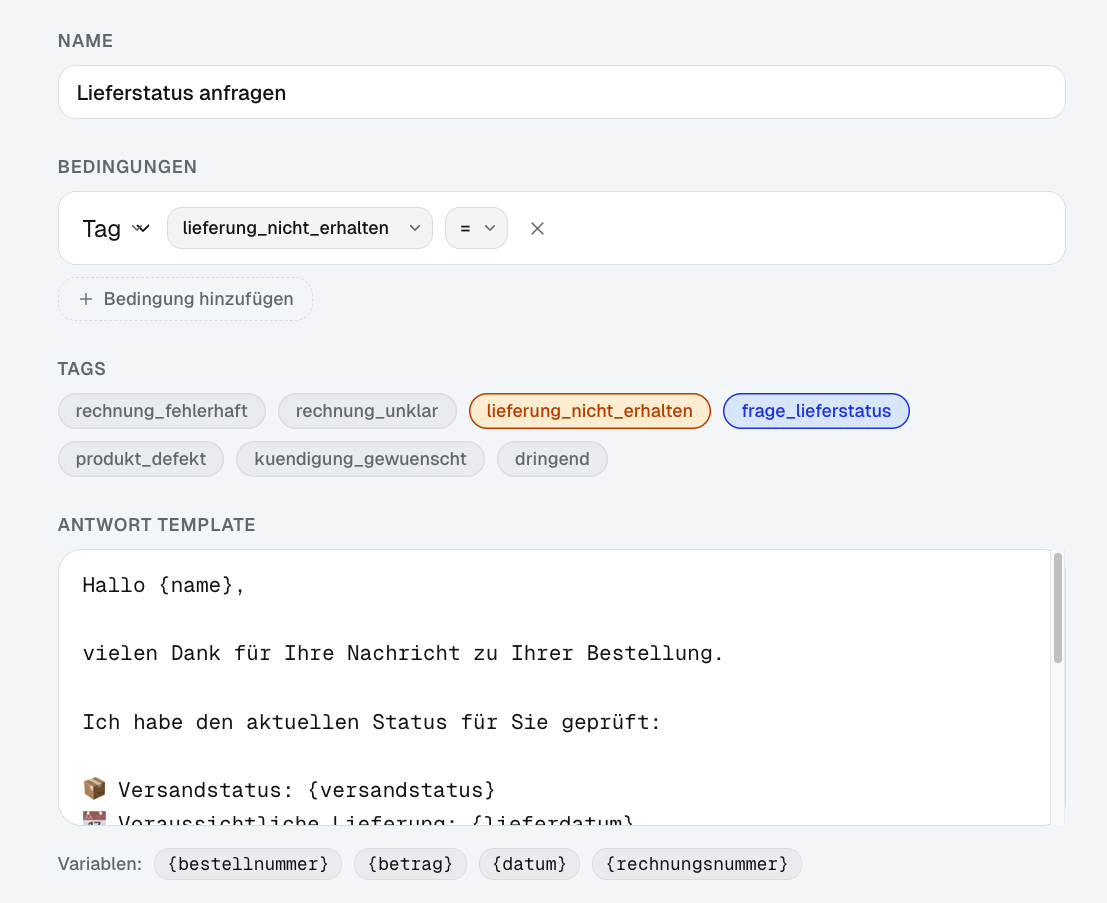Screen dimensions: 1107x903
Task: Click the package emoji before Versandstatus
Action: (93, 788)
